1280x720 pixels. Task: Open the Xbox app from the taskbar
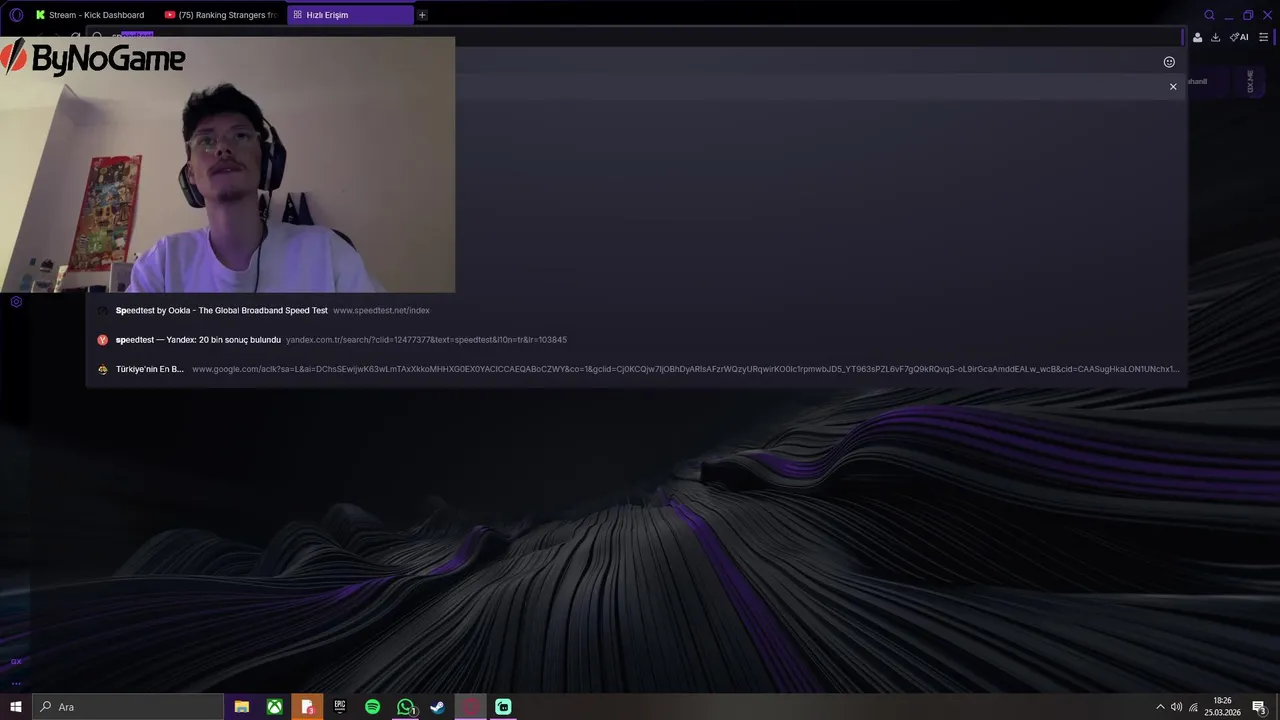point(274,707)
